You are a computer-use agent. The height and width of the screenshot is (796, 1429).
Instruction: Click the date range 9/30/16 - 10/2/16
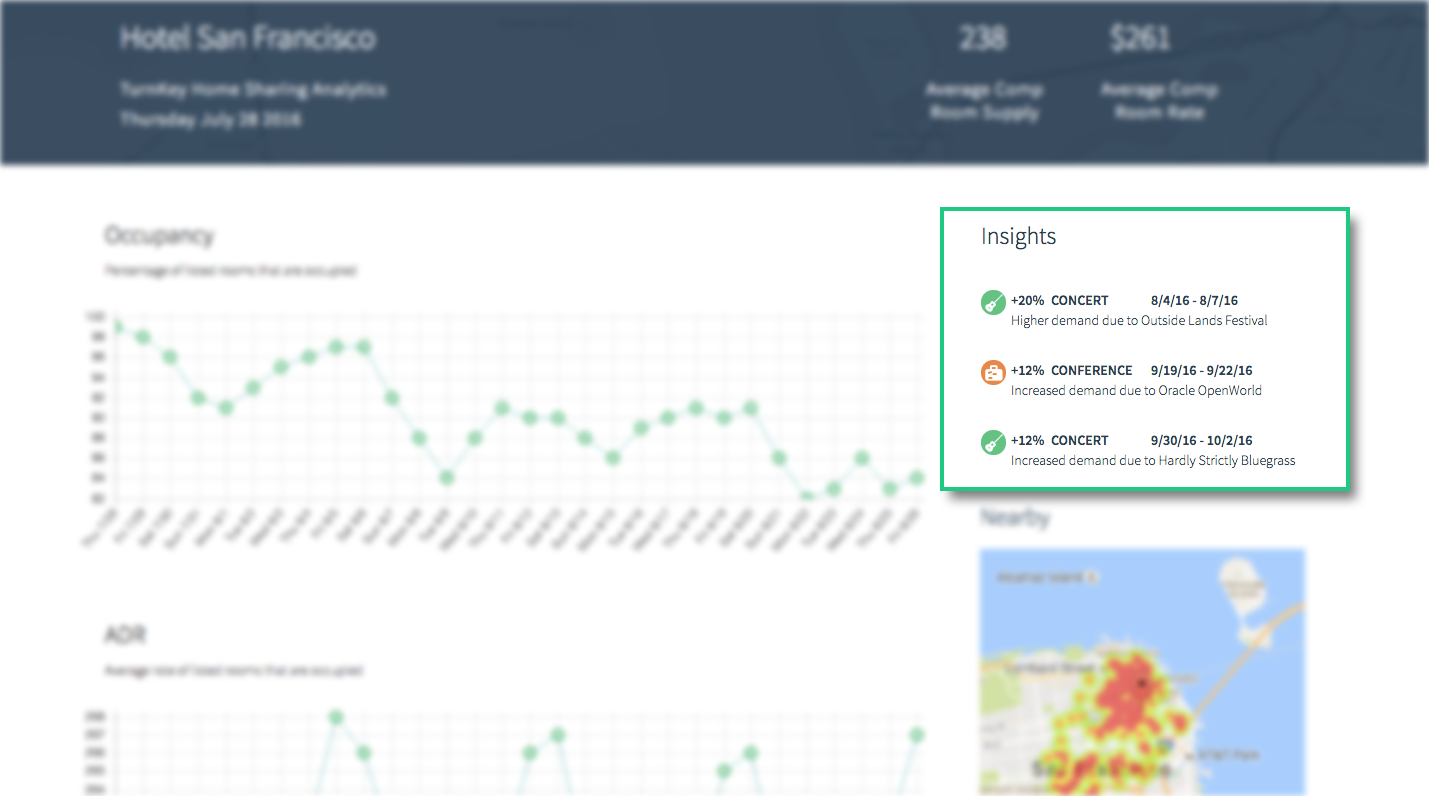click(x=1201, y=440)
